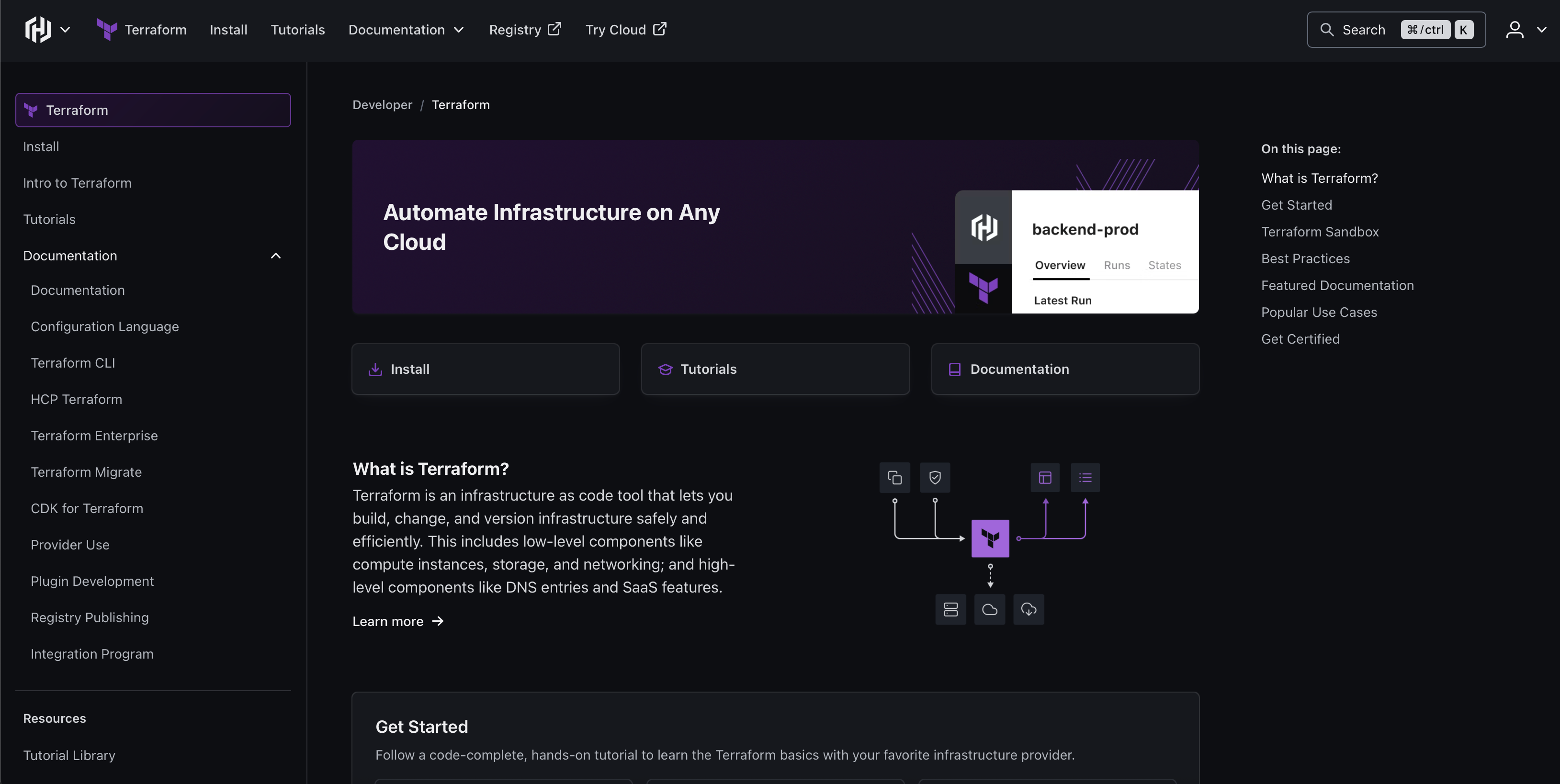Expand the Documentation dropdown in top navigation

point(406,30)
